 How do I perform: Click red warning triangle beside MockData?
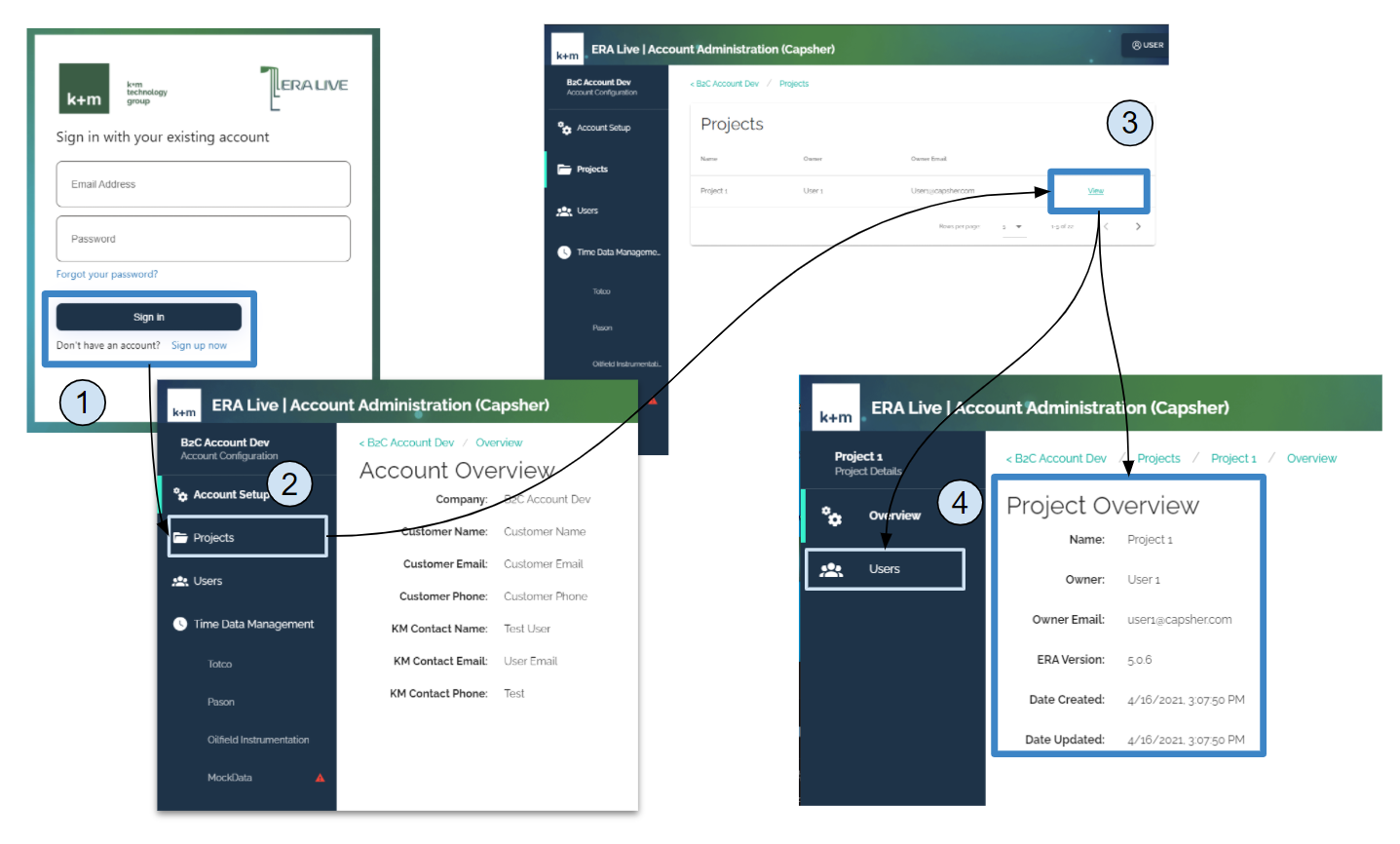320,778
